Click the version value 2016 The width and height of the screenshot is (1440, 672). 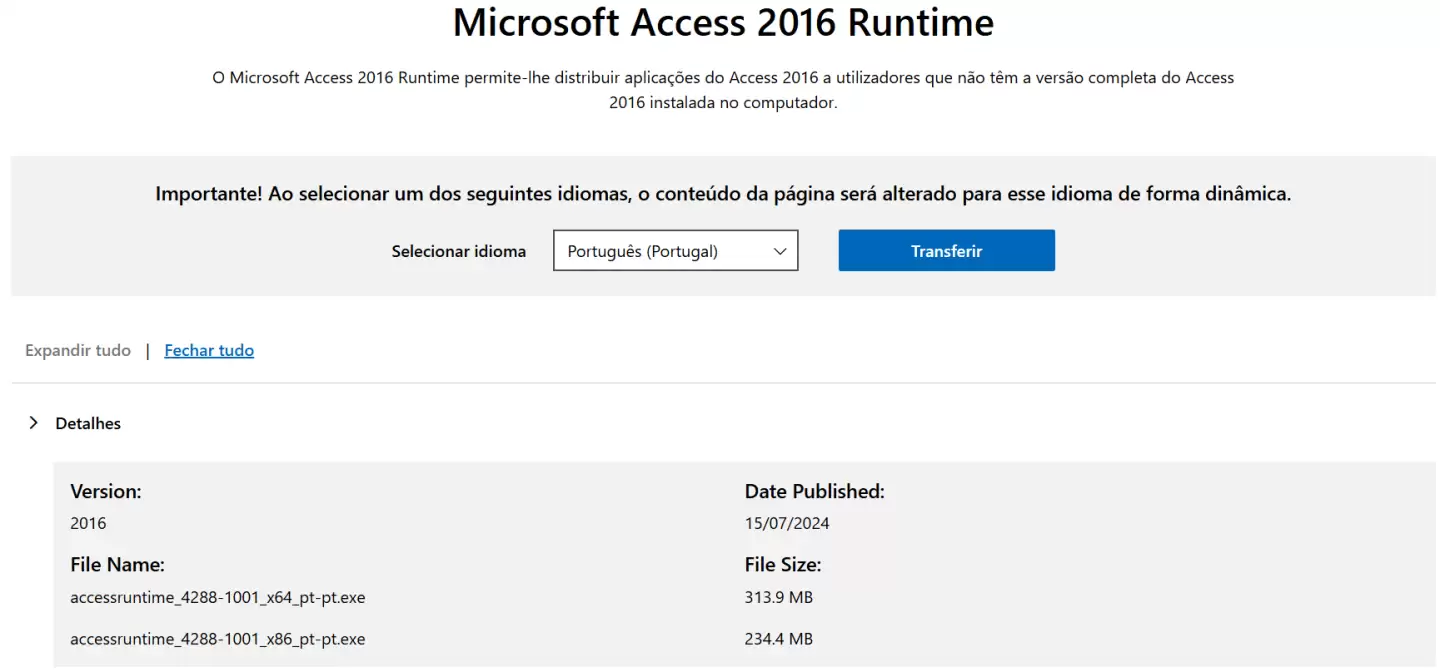click(88, 523)
